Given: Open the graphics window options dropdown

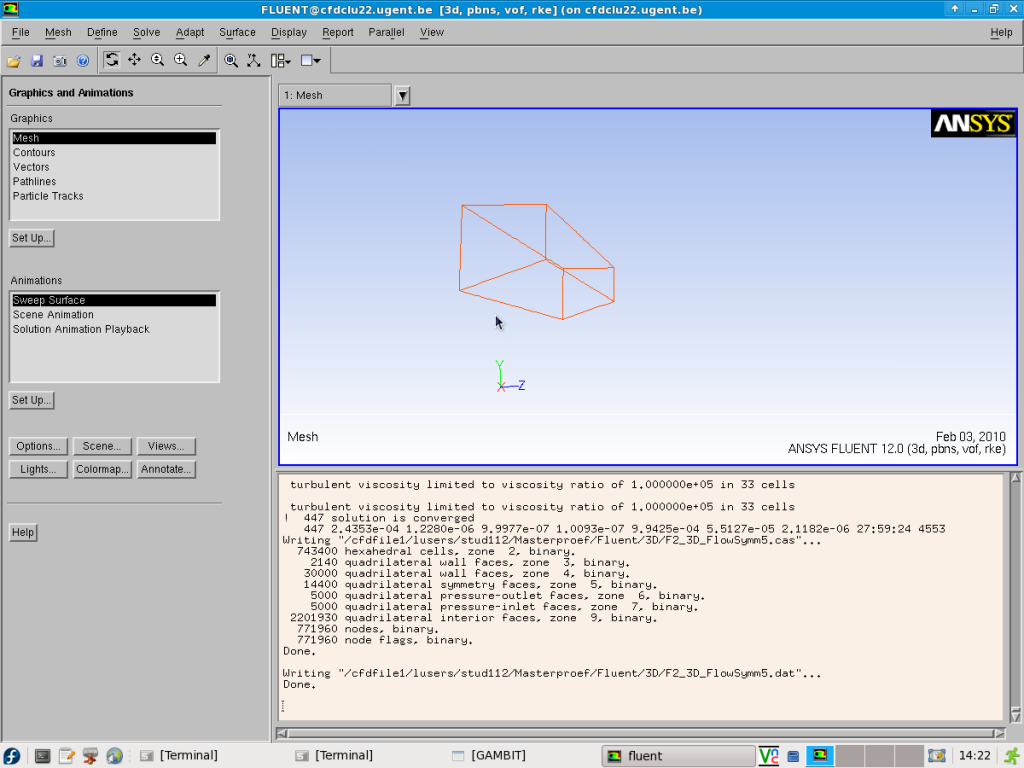Looking at the screenshot, I should (x=310, y=61).
